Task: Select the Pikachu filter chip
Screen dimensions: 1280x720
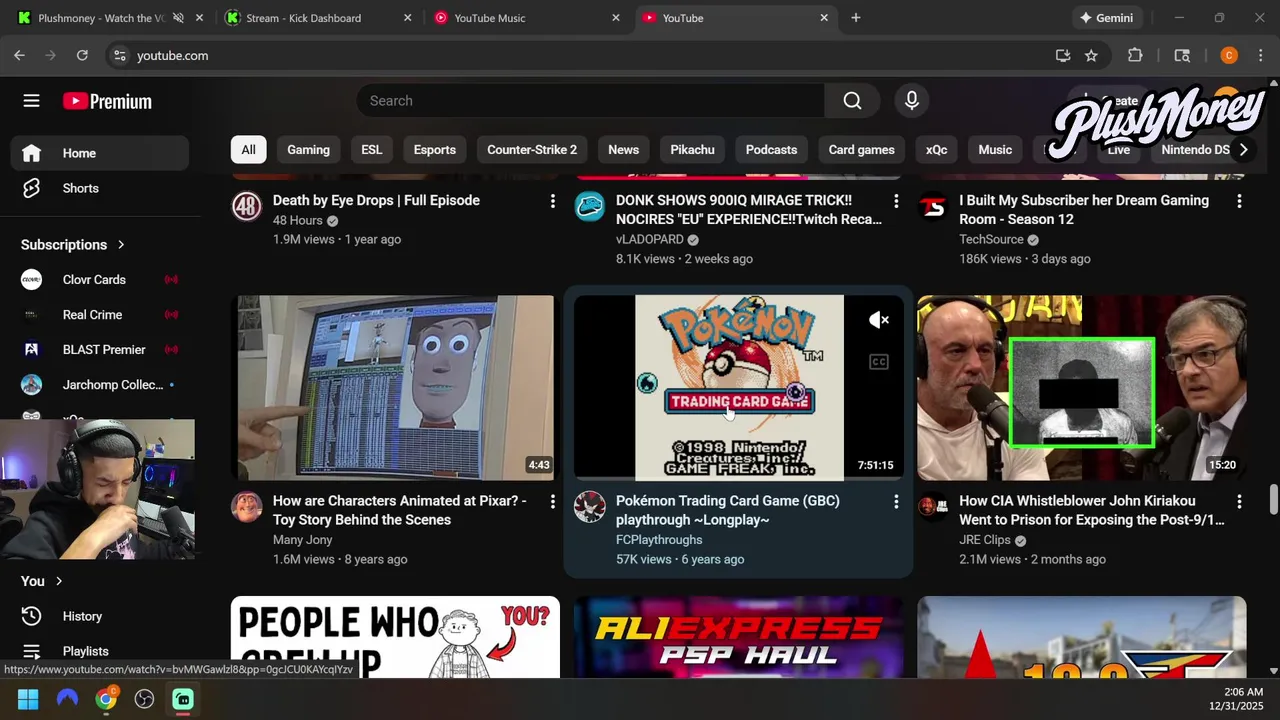Action: tap(692, 150)
